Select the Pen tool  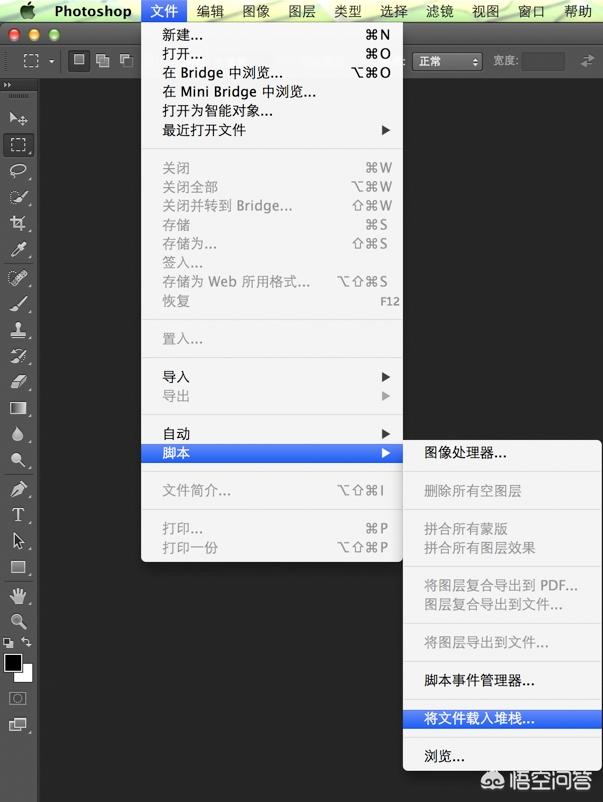pyautogui.click(x=18, y=489)
